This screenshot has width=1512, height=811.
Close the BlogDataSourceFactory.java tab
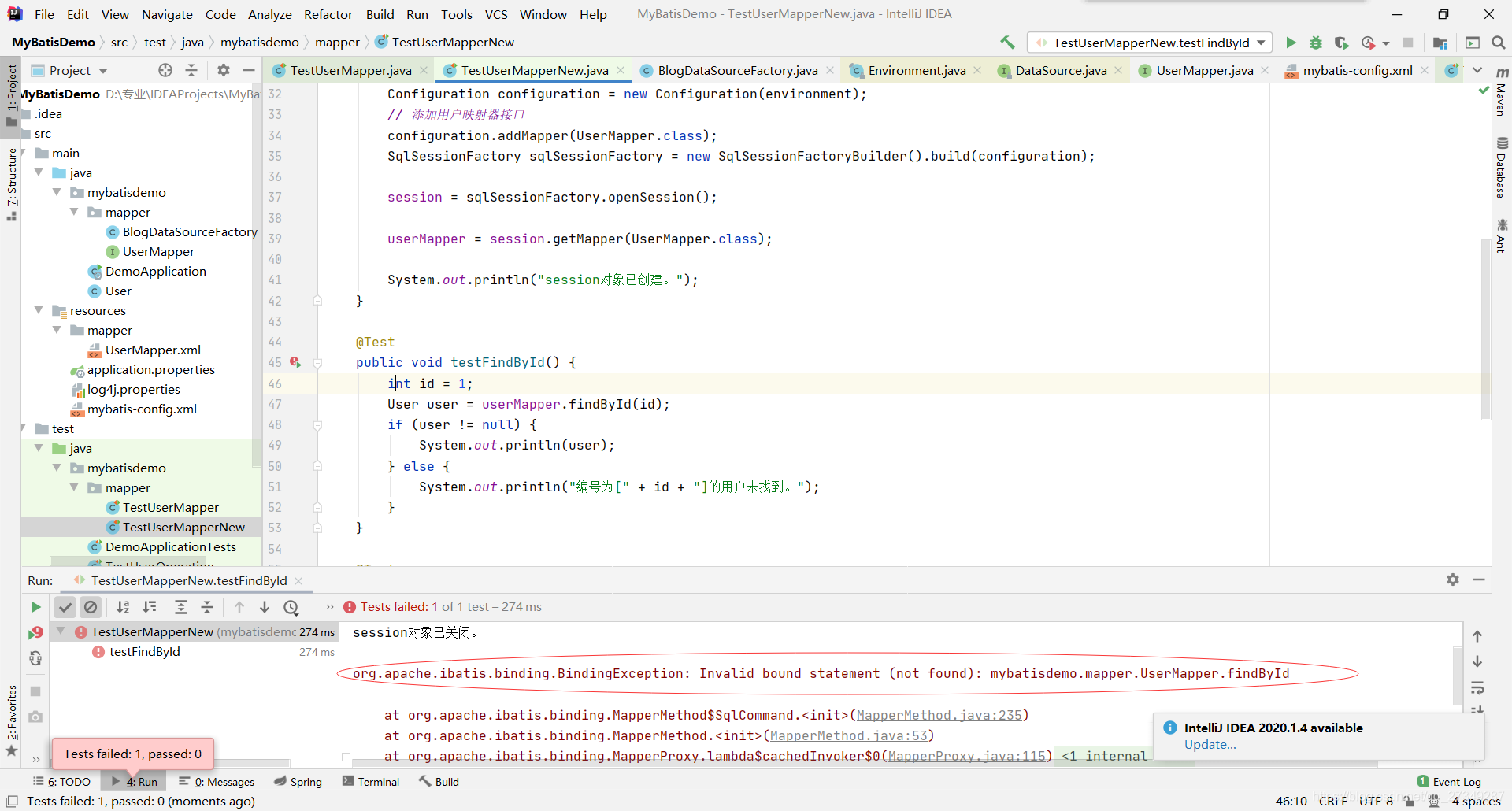point(830,70)
